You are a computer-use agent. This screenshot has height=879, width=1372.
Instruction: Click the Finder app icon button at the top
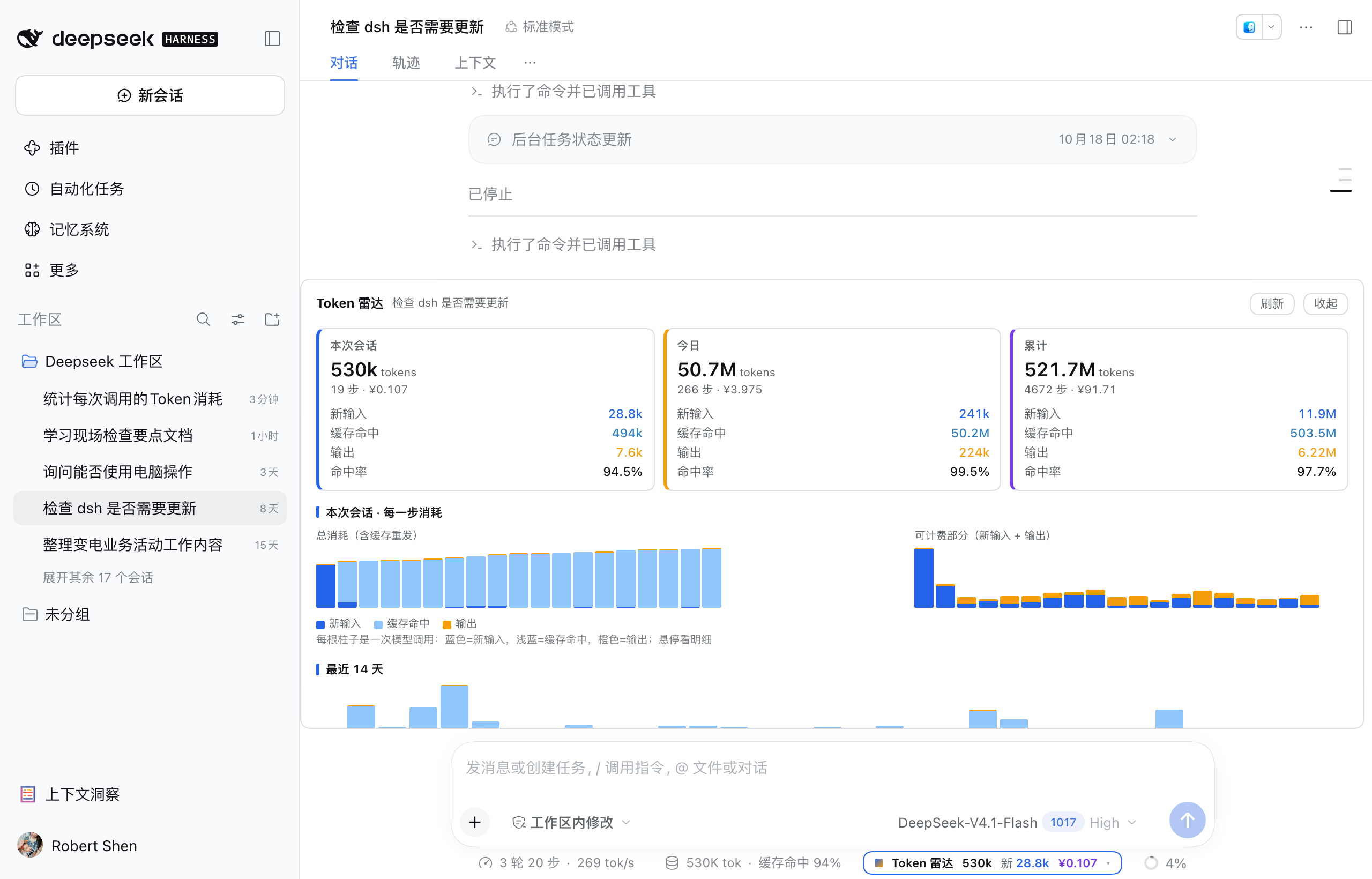(1249, 27)
